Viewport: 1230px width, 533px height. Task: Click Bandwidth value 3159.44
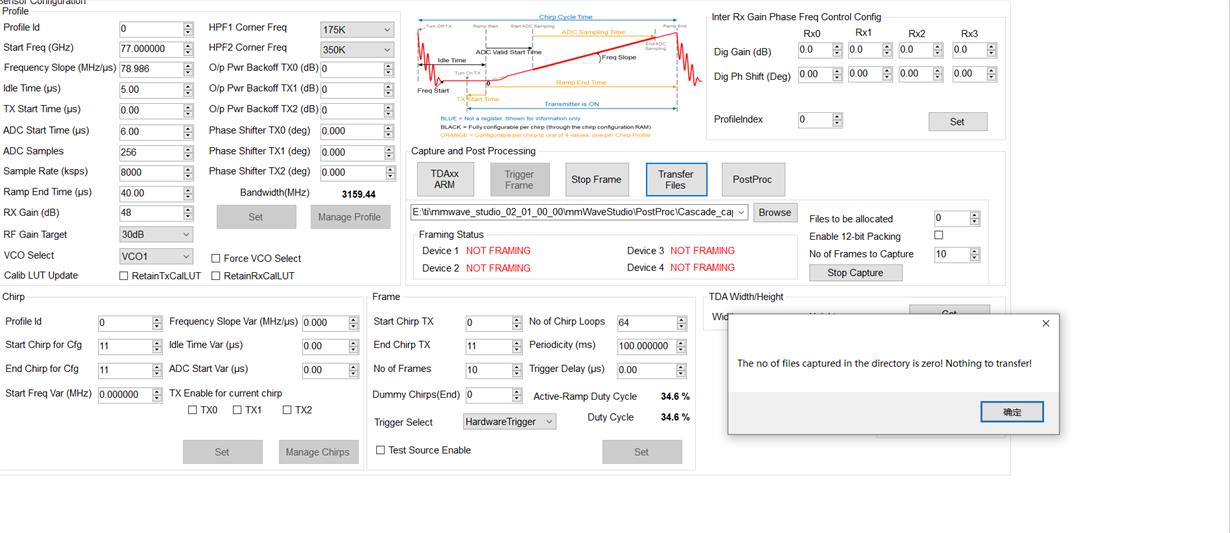[358, 194]
